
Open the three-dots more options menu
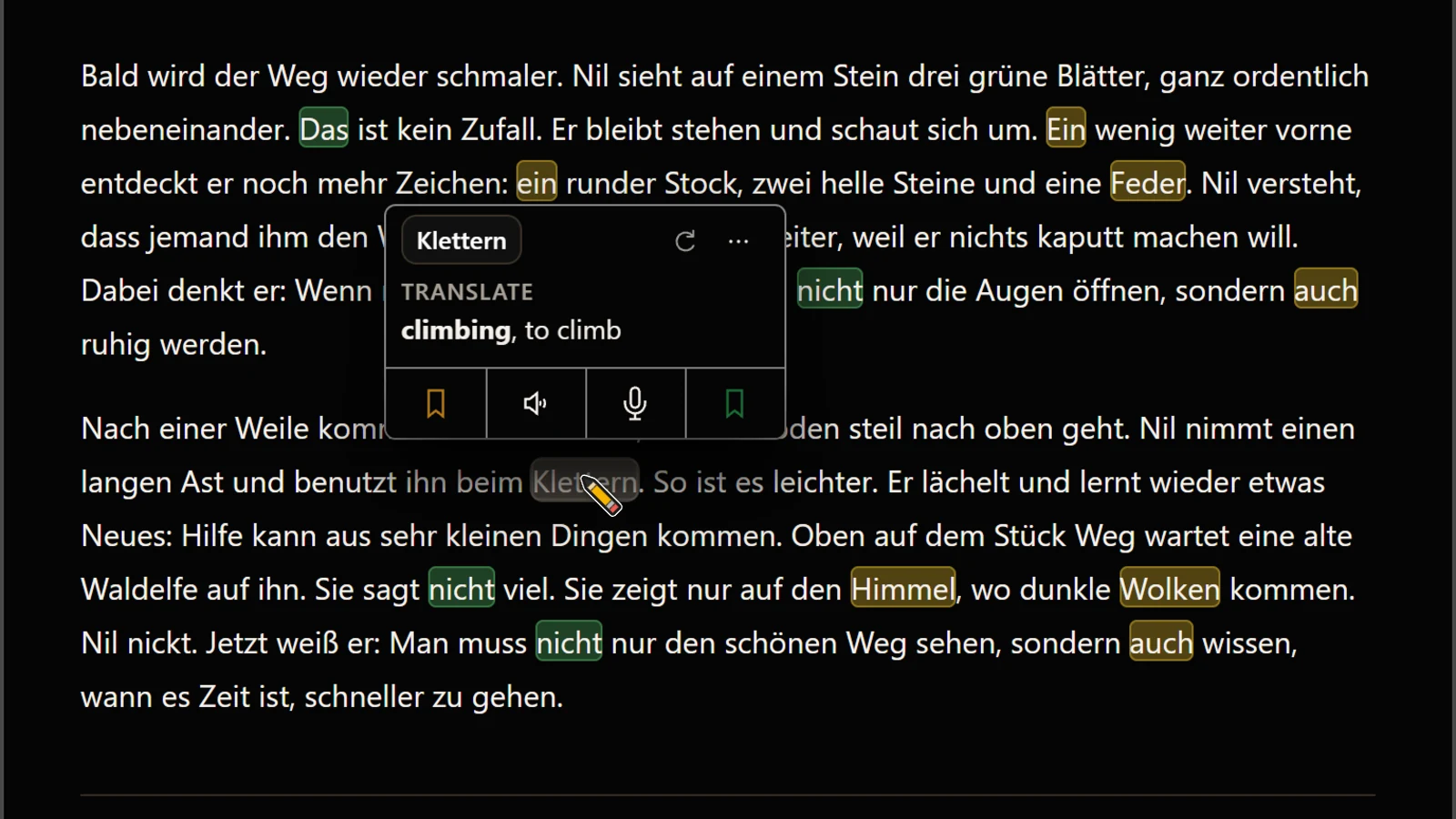click(739, 241)
